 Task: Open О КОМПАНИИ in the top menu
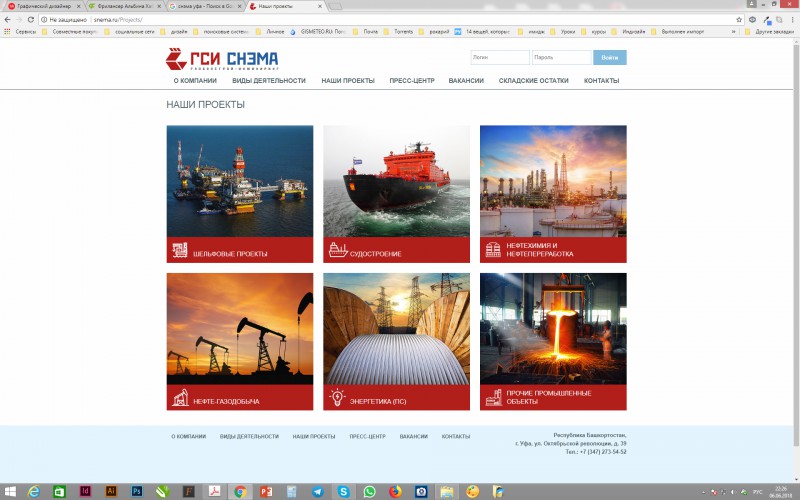click(x=195, y=81)
